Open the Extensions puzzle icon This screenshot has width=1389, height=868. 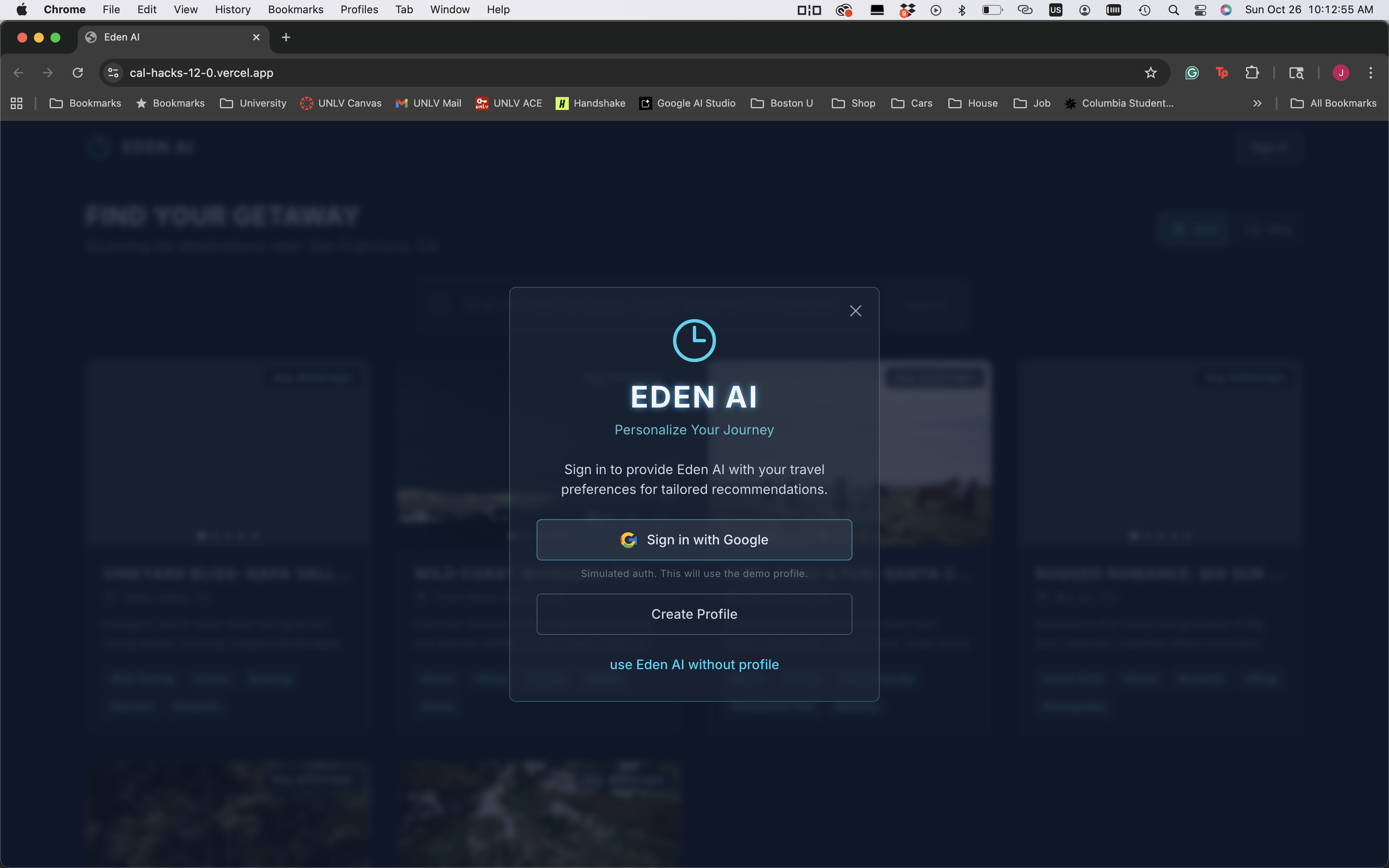(x=1252, y=73)
